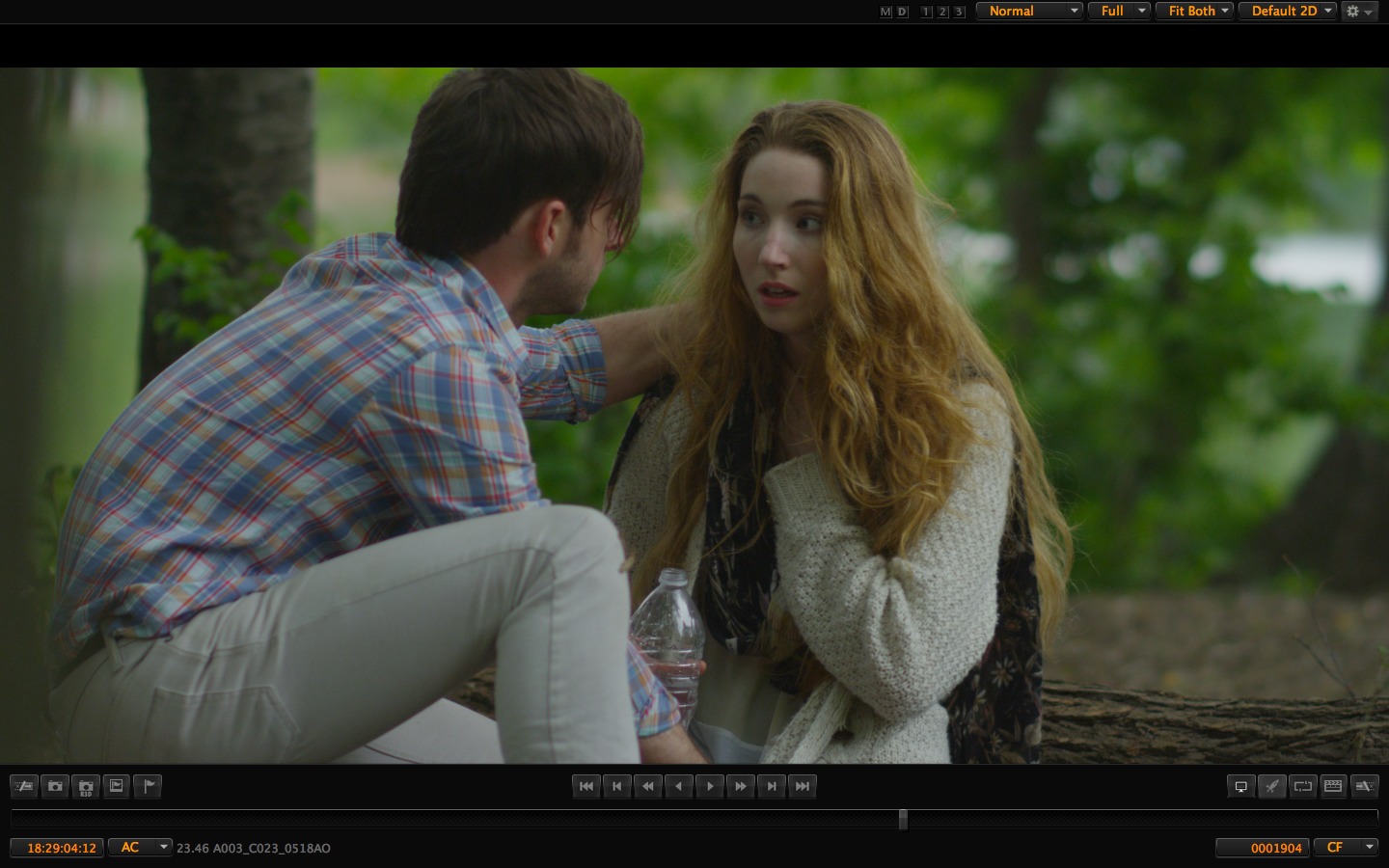The image size is (1389, 868).
Task: Jump to the first frame of the clip
Action: (x=586, y=787)
